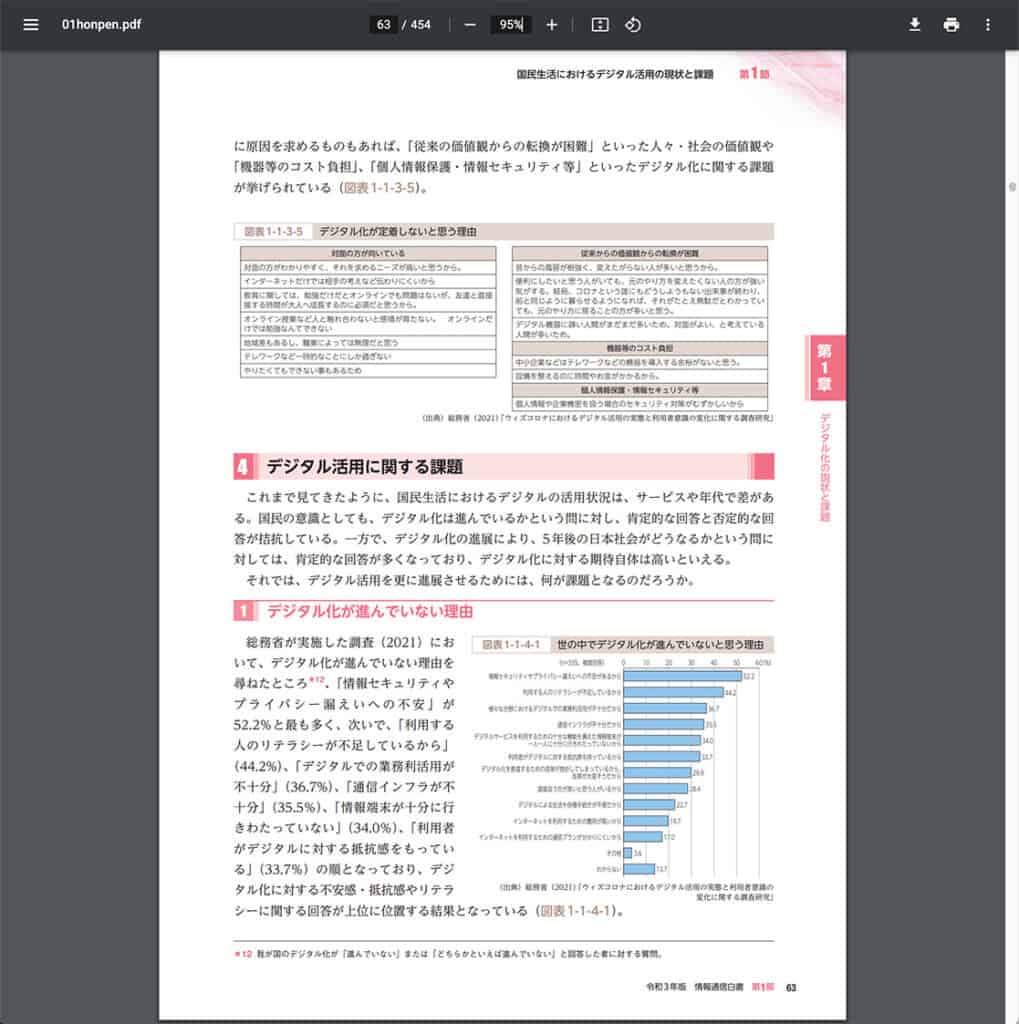Click the 図表1-1-4-1 chart label box
Image resolution: width=1019 pixels, height=1024 pixels.
(511, 645)
